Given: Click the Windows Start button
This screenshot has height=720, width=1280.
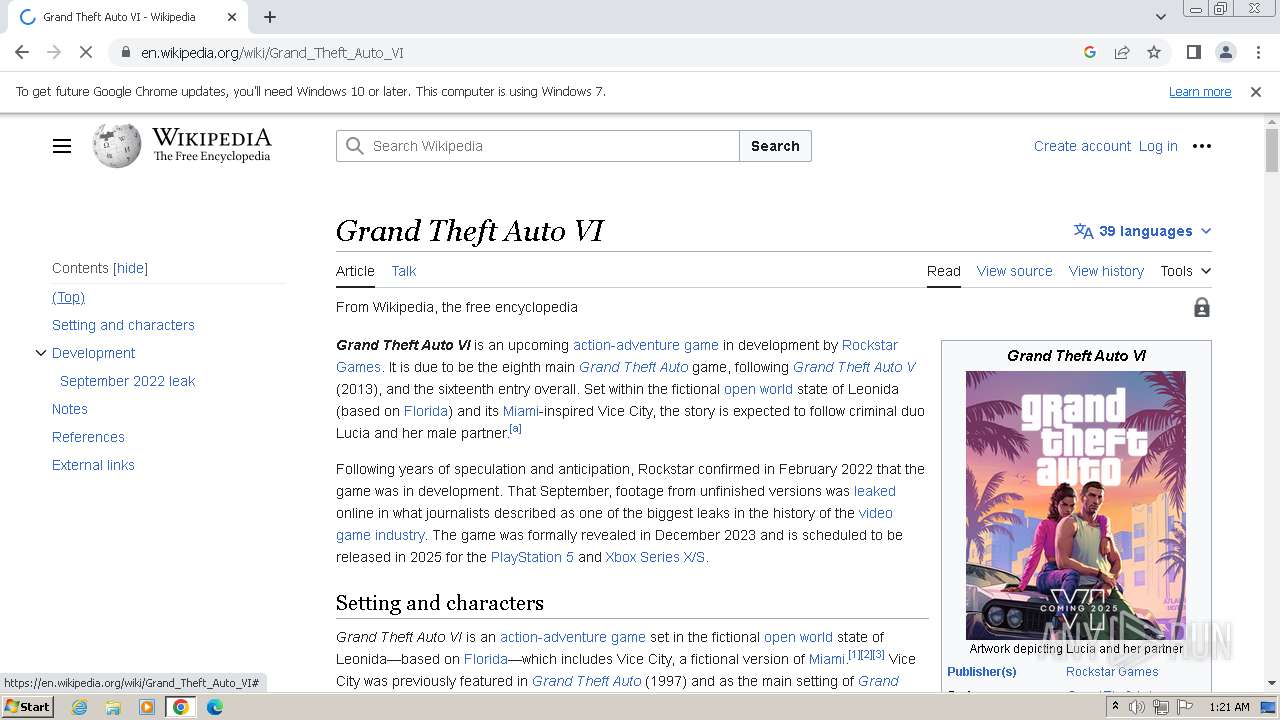Looking at the screenshot, I should (28, 707).
